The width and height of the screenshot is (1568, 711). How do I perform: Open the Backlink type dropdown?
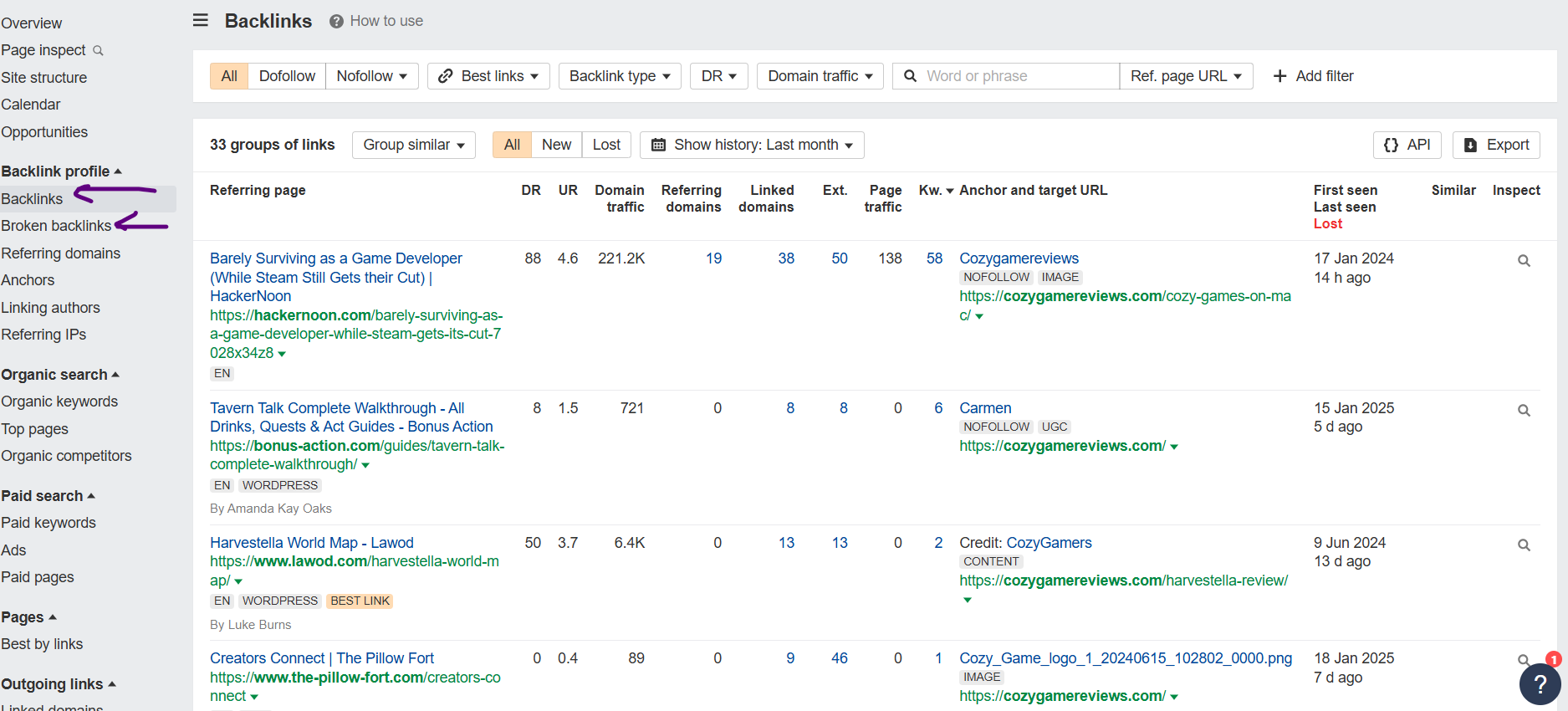[x=620, y=76]
